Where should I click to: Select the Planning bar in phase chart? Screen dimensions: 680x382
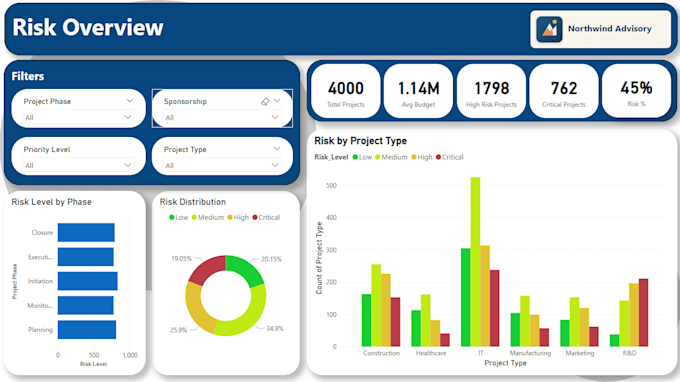point(87,330)
